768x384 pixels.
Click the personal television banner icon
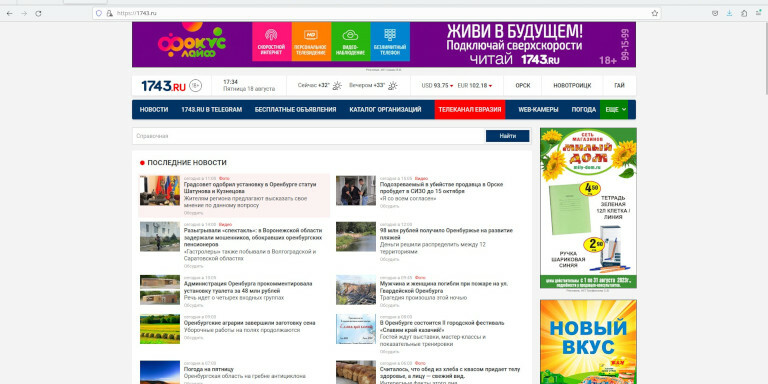coord(311,42)
